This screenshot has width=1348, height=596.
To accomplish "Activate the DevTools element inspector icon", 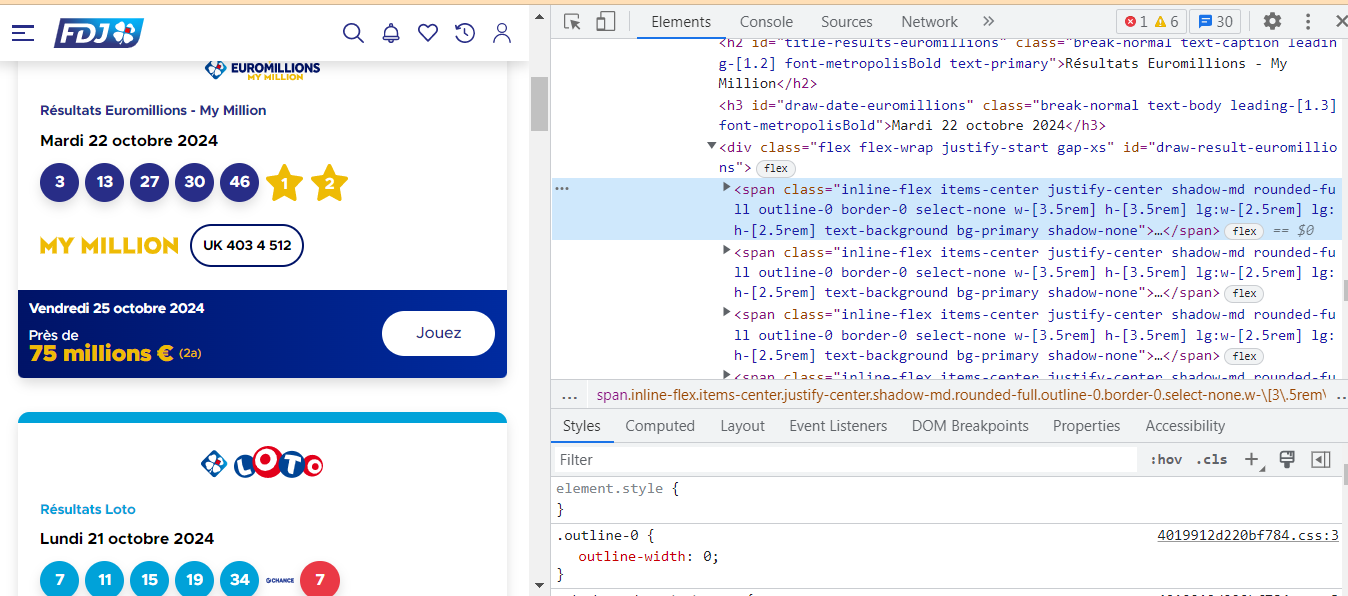I will 572,22.
